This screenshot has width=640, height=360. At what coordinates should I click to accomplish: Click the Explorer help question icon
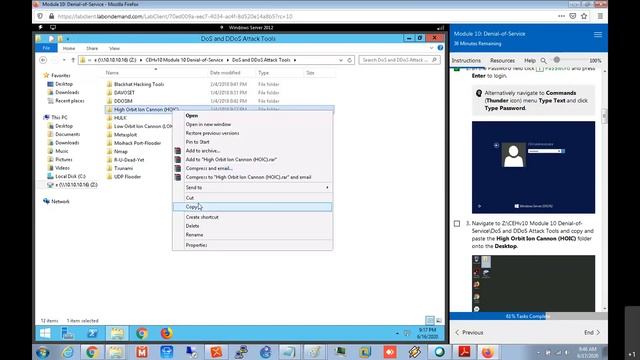[440, 48]
